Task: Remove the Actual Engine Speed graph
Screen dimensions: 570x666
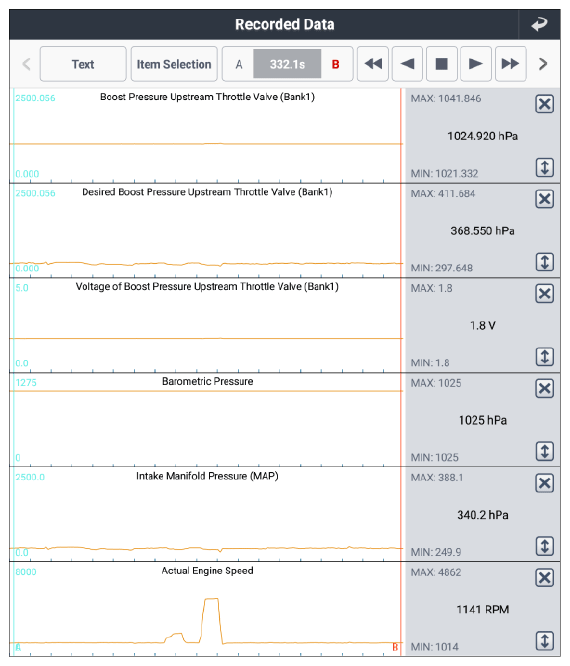Action: [545, 578]
